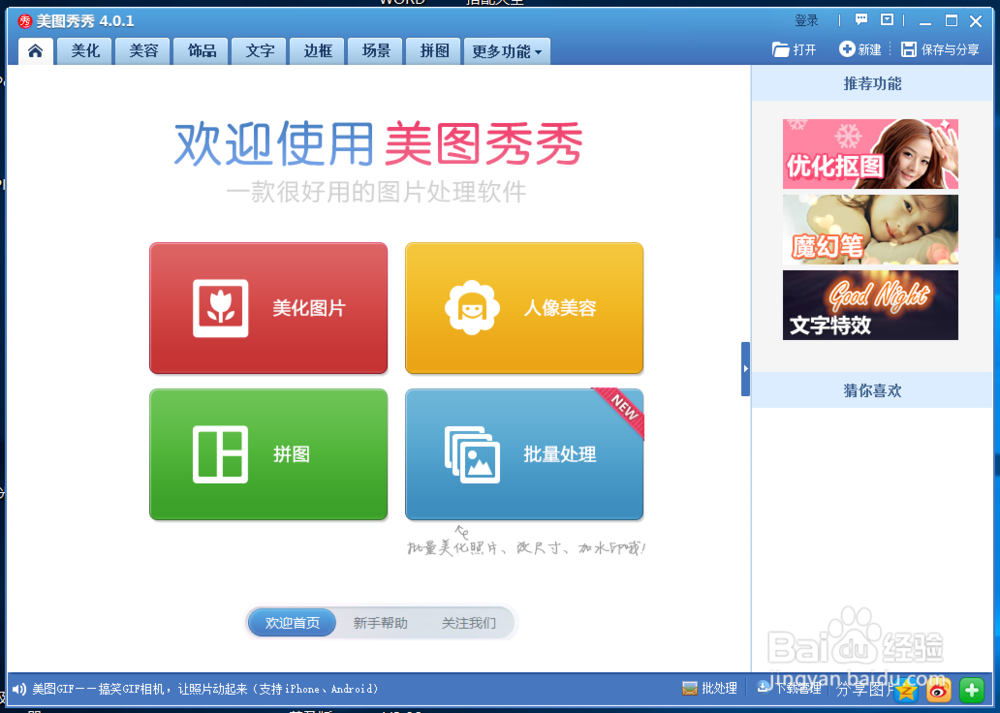The image size is (1000, 713).
Task: Minimize the 美图秀秀 window
Action: 925,22
